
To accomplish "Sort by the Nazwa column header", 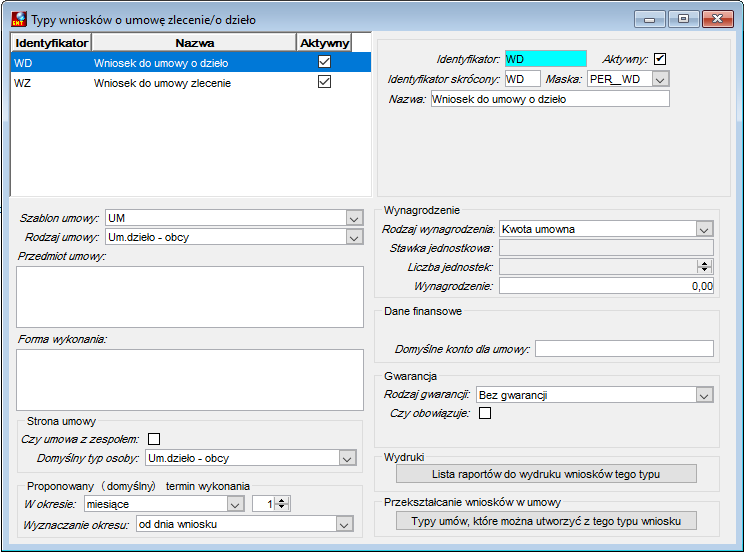I will [194, 43].
